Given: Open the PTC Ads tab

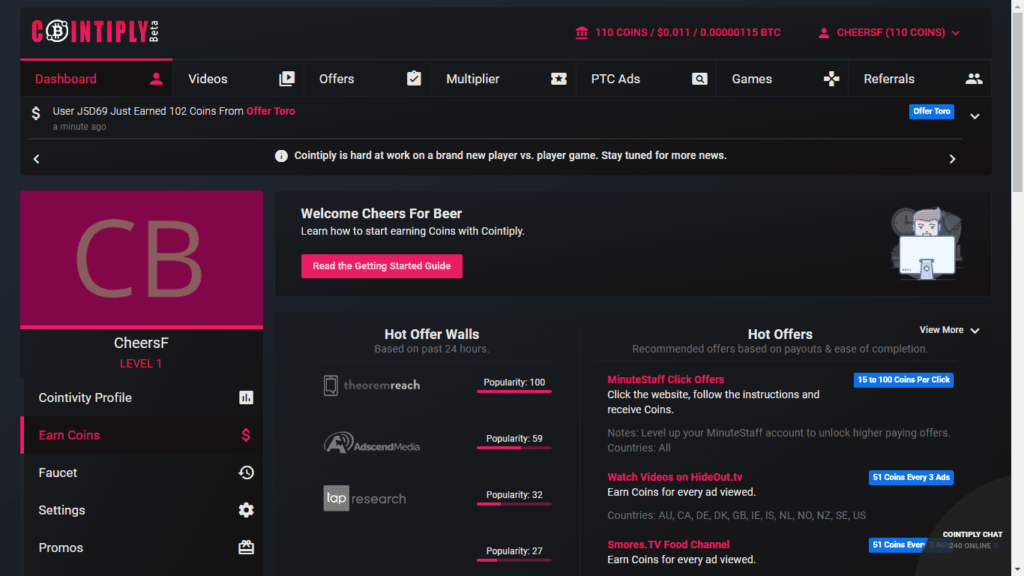Looking at the screenshot, I should coord(647,78).
